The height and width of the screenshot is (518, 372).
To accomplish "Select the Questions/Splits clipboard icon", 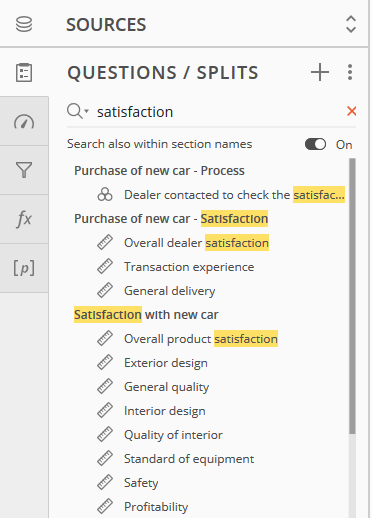I will coord(24,72).
